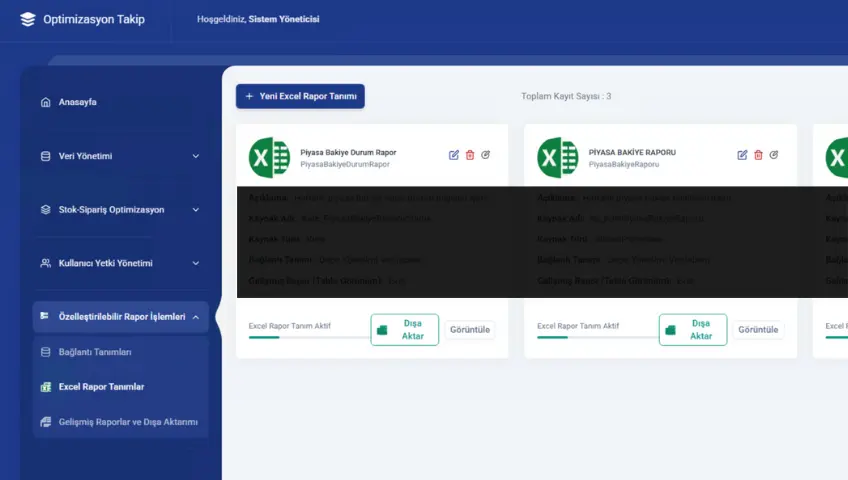Click refresh icon on PİYASA BAKİYE RAPORU card

[x=774, y=155]
